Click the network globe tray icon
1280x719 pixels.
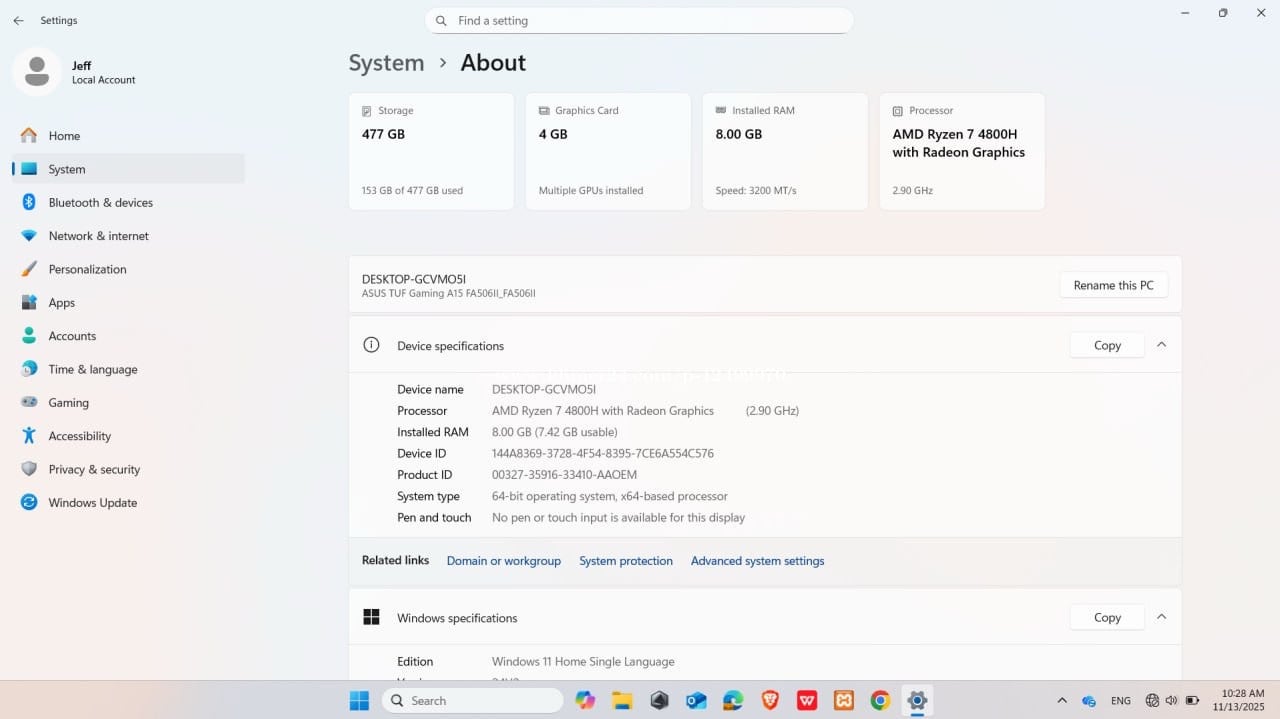coord(1152,701)
